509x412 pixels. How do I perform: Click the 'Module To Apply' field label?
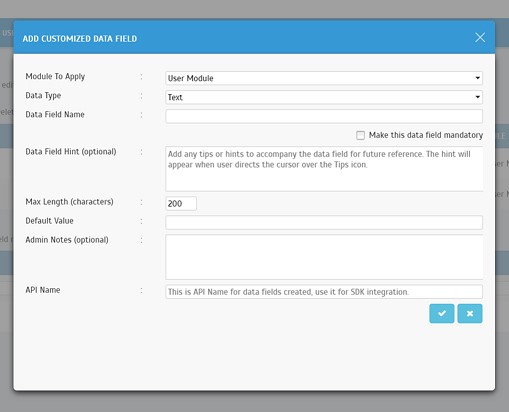(x=55, y=77)
